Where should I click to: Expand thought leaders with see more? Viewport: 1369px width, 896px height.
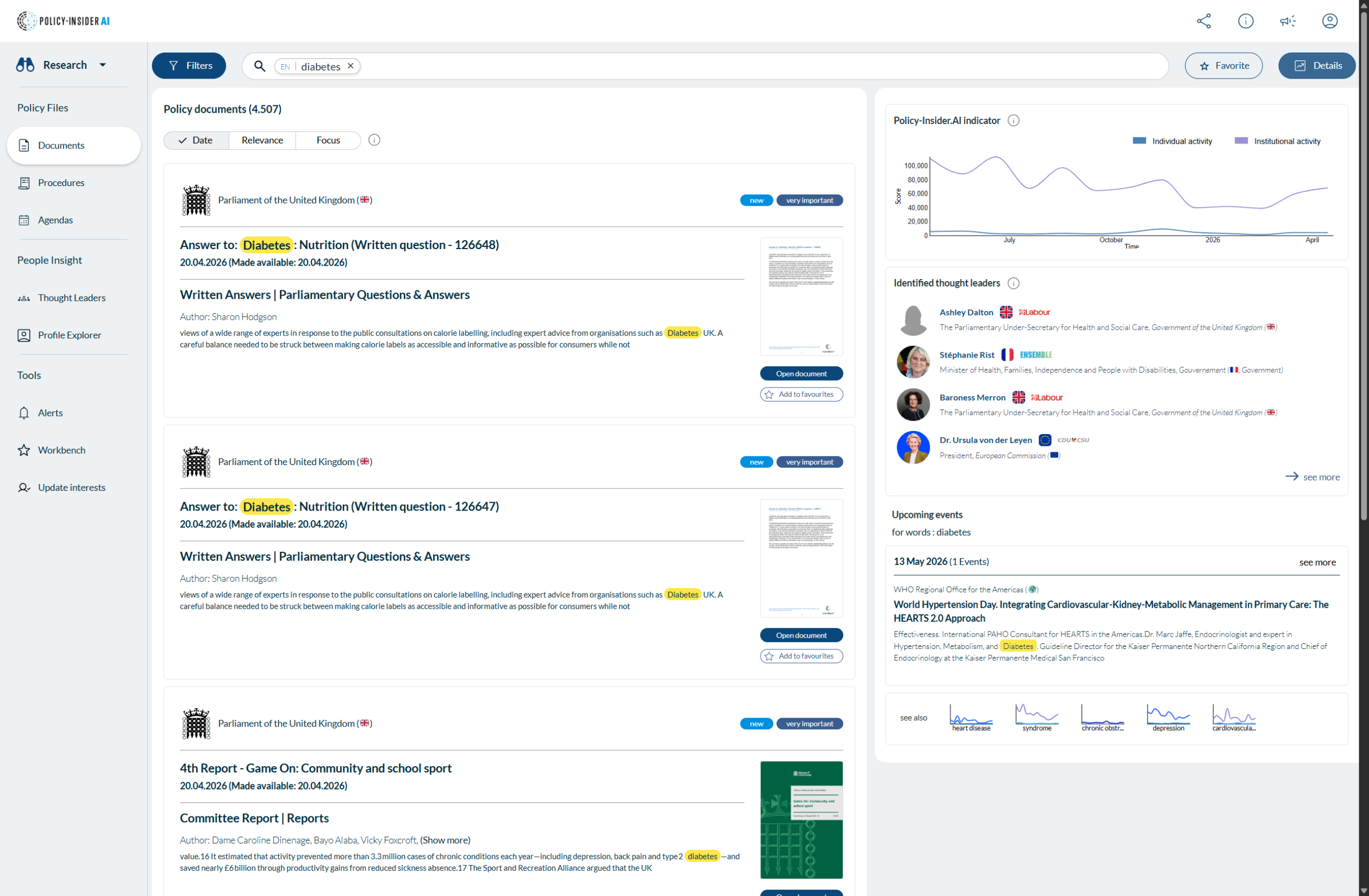(x=1313, y=476)
